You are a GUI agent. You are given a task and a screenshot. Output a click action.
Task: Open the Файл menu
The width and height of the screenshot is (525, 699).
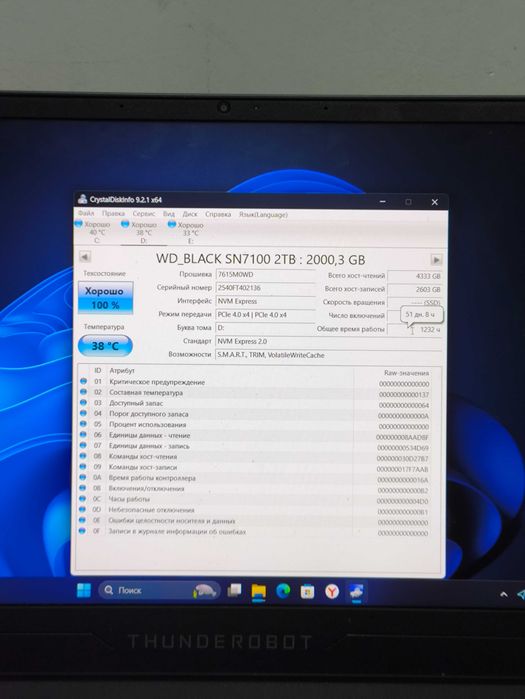[x=86, y=213]
